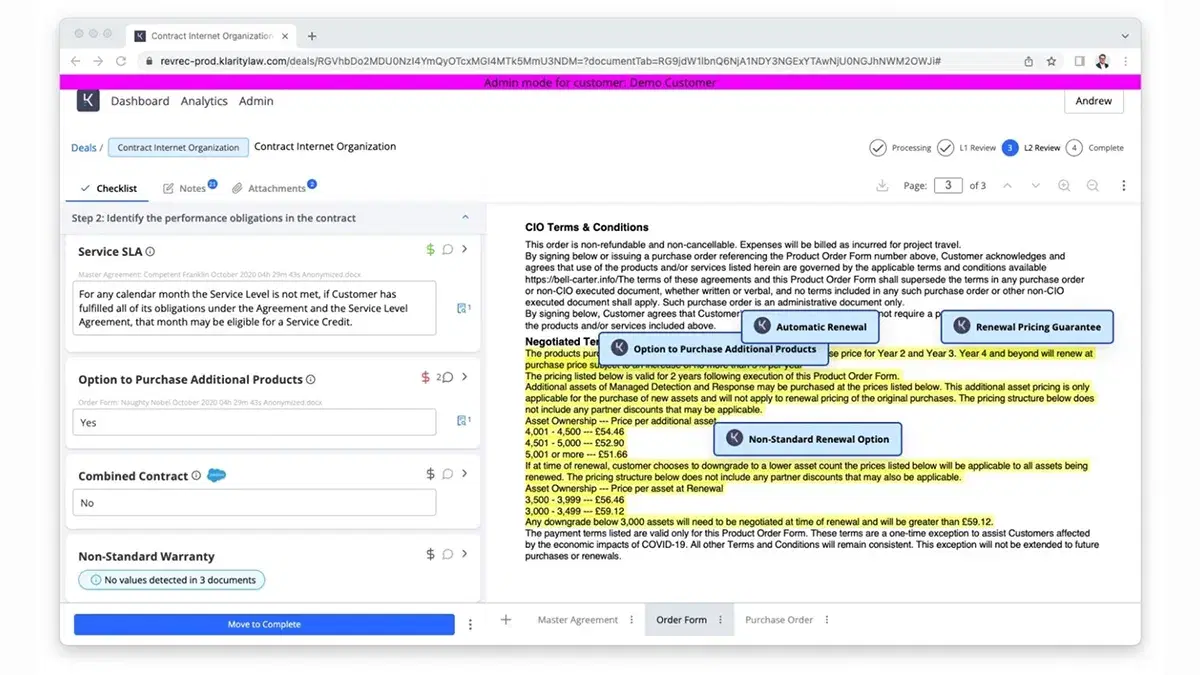Open the Purchase Order document tab

779,620
